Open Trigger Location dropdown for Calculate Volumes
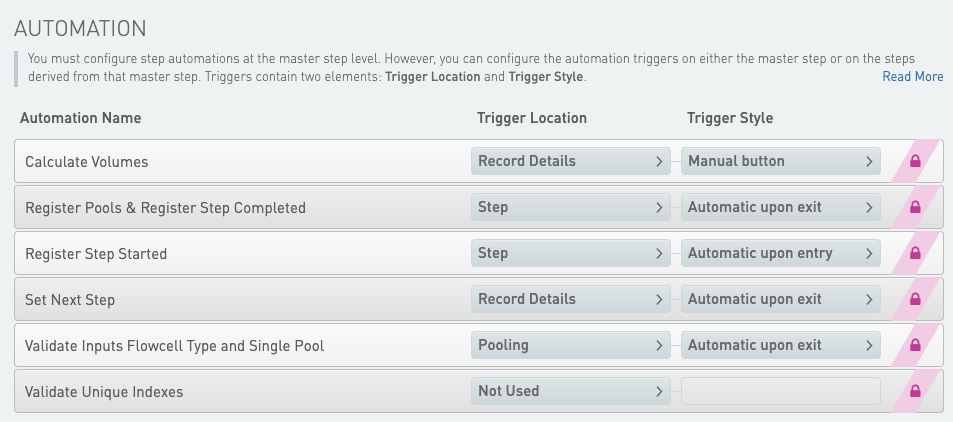The height and width of the screenshot is (422, 953). tap(570, 161)
